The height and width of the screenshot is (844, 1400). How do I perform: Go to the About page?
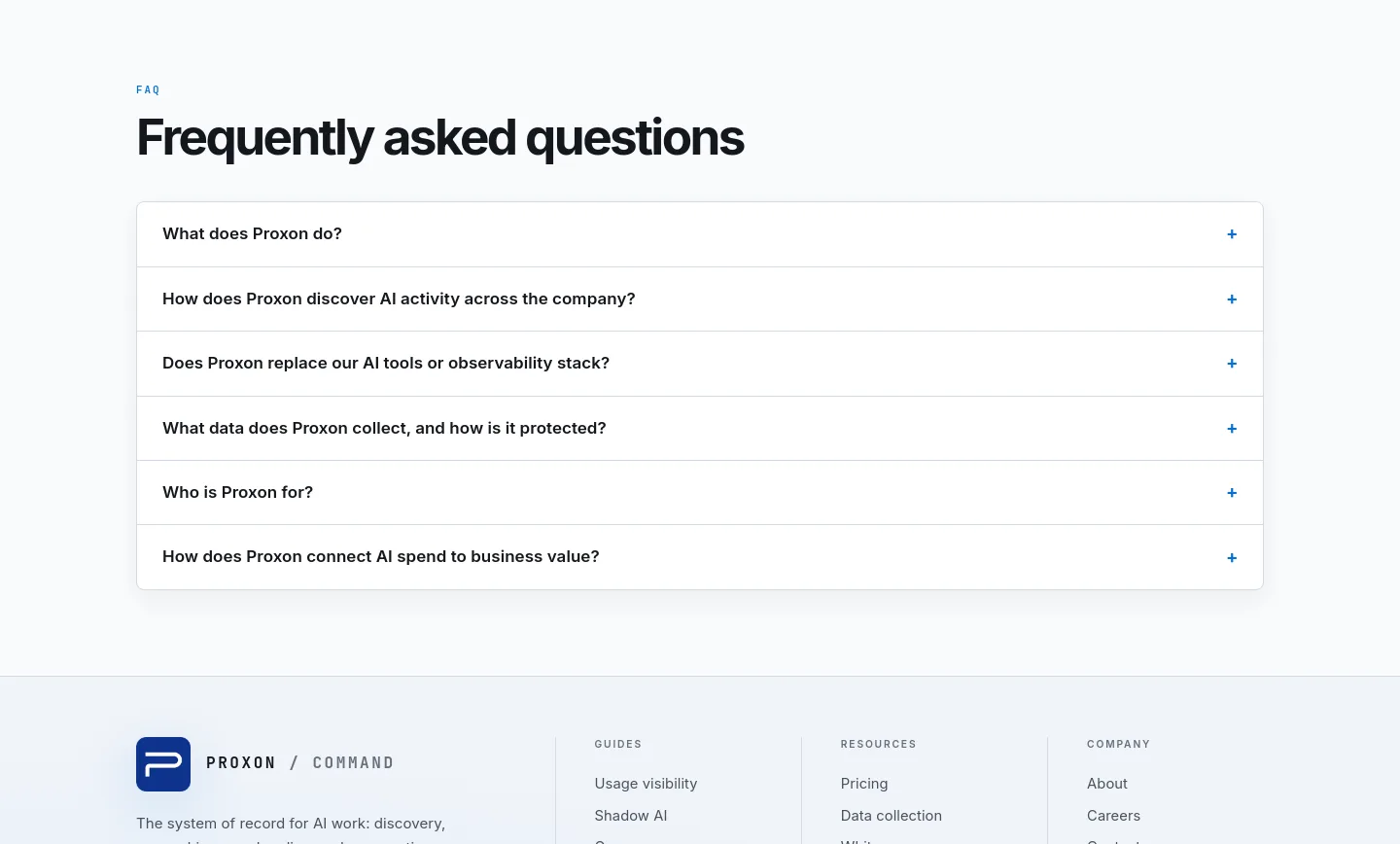(x=1107, y=784)
